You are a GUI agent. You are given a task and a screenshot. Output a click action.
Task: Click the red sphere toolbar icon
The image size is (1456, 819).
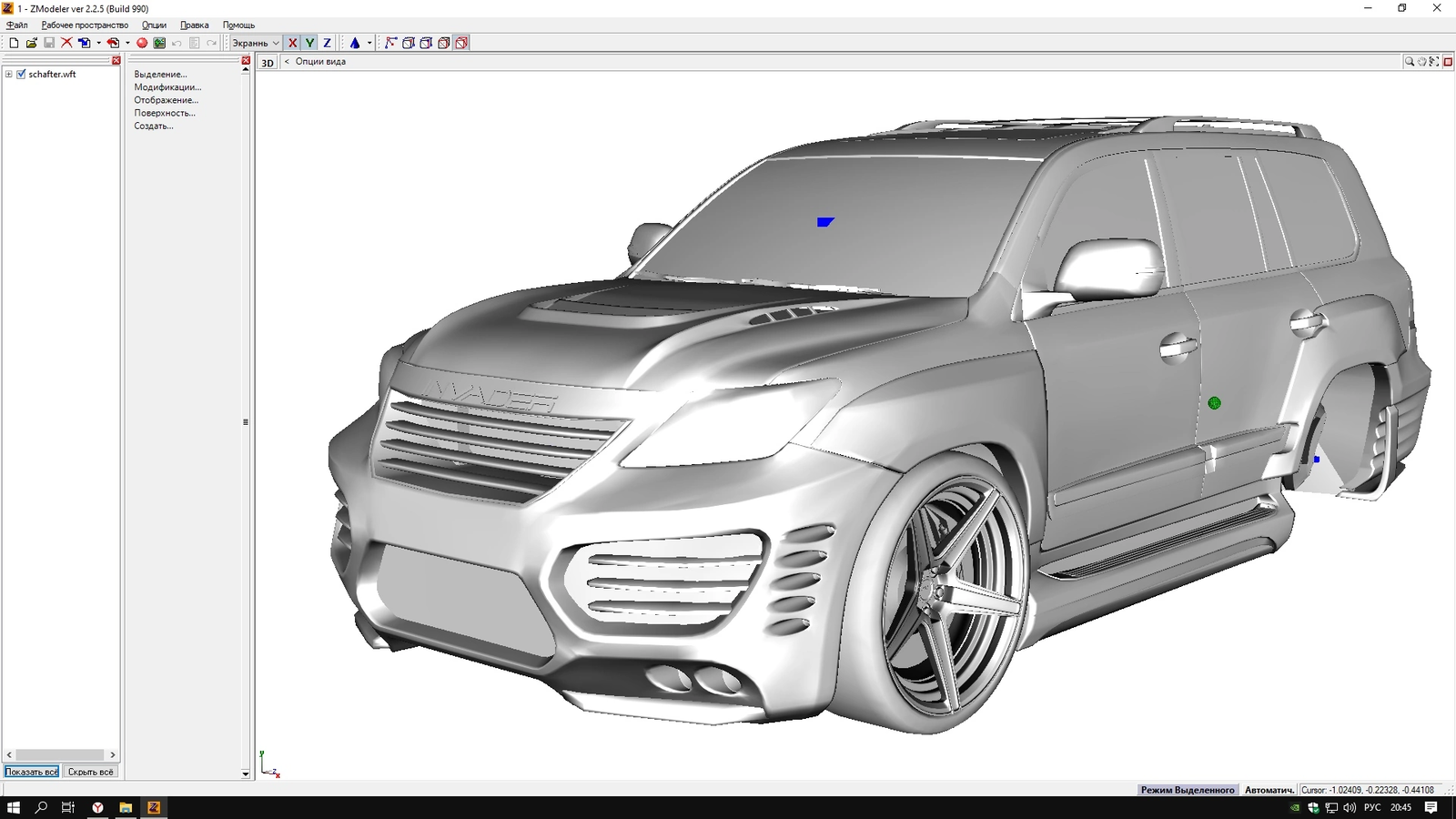(x=142, y=43)
